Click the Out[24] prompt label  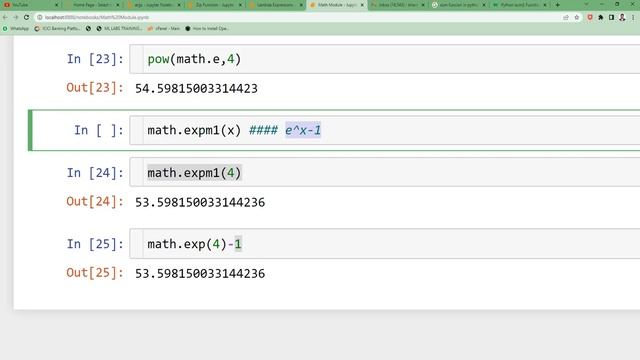coord(95,202)
